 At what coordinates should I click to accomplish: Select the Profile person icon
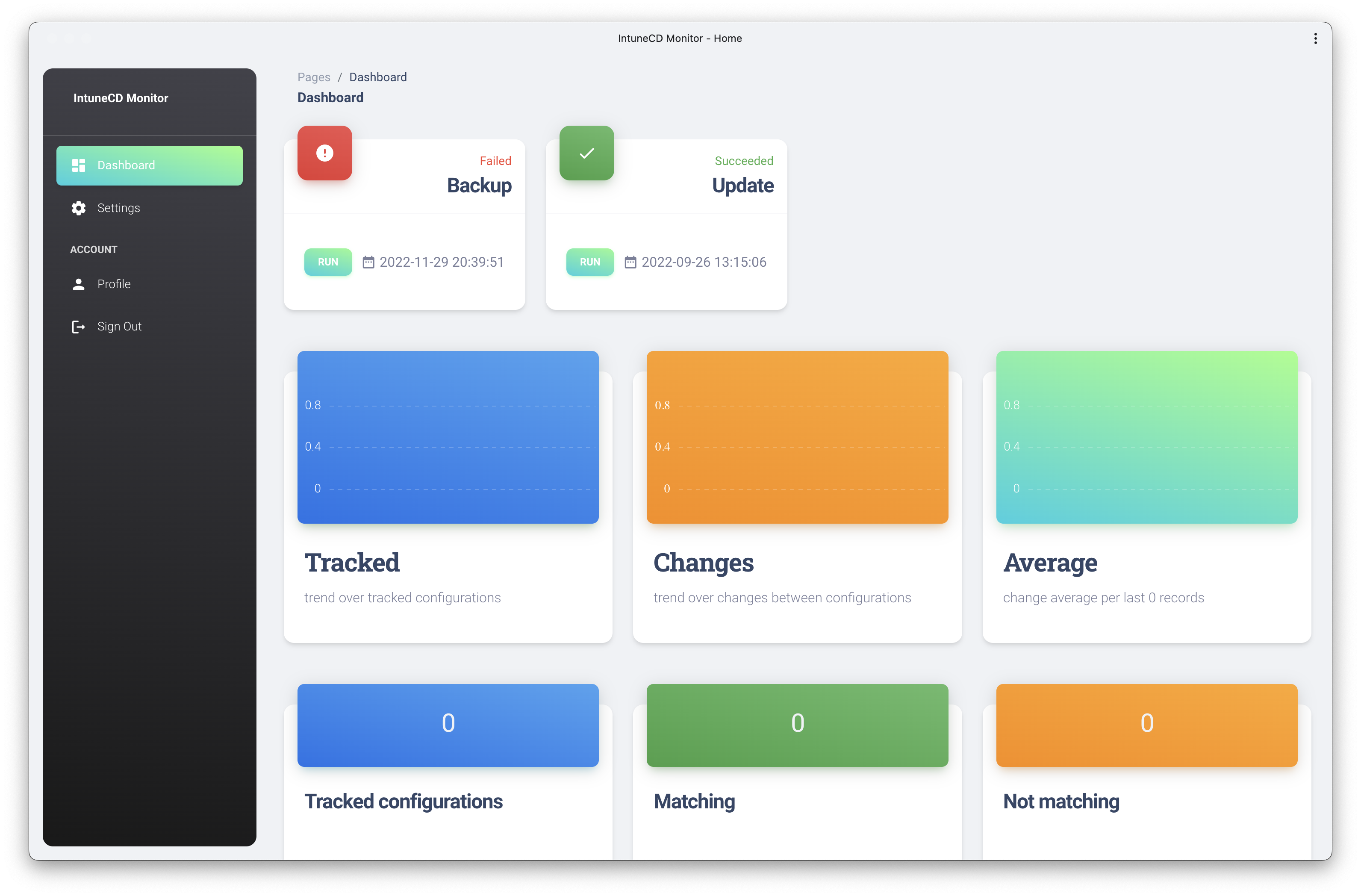(78, 283)
